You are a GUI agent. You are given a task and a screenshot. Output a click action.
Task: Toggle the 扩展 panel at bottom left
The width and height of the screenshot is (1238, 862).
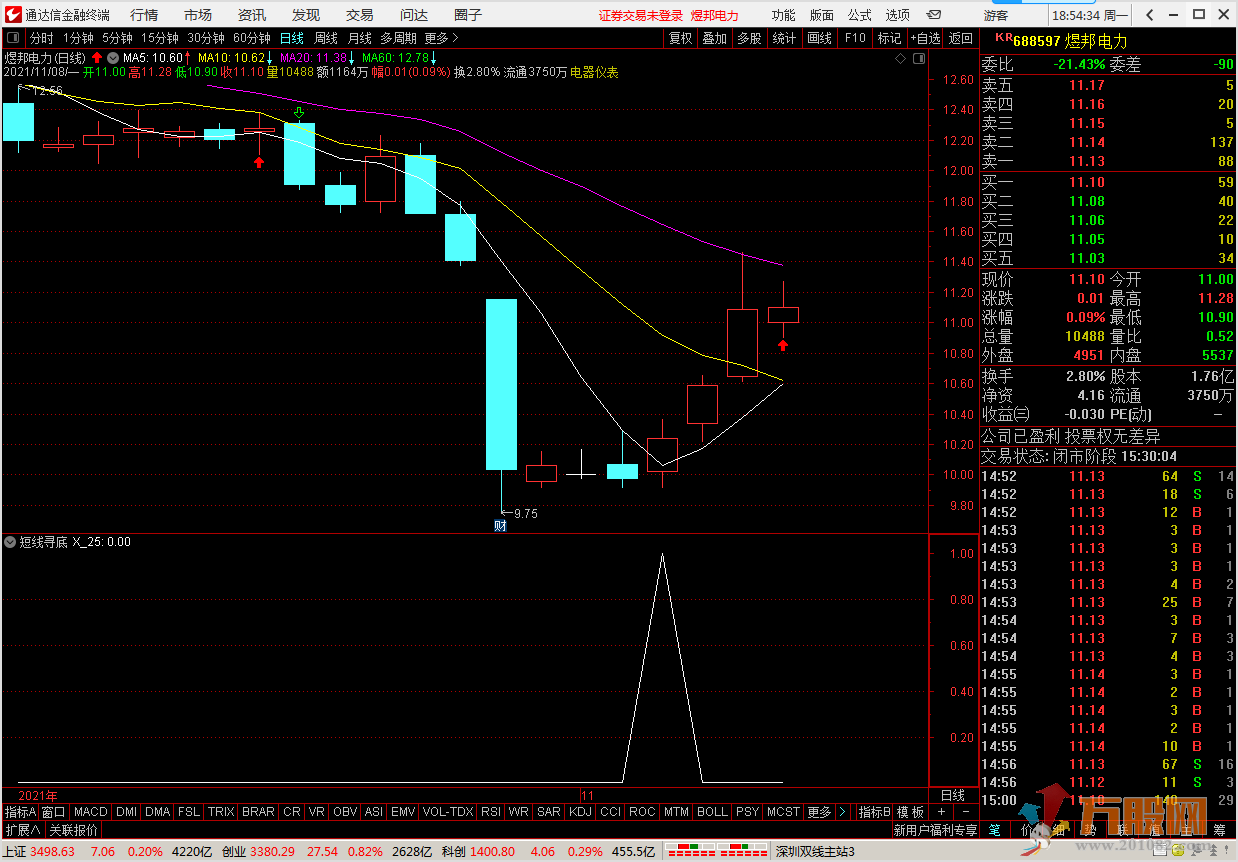coord(22,830)
